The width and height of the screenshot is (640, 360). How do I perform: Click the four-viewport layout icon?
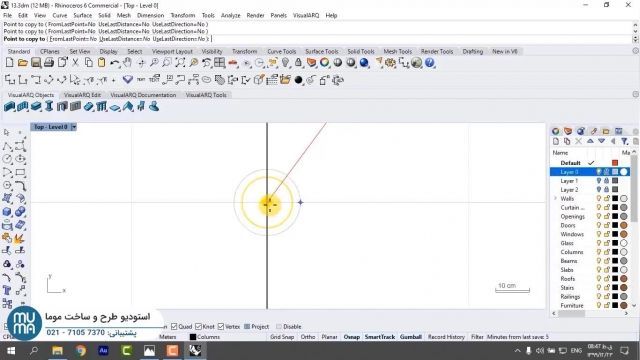click(220, 62)
